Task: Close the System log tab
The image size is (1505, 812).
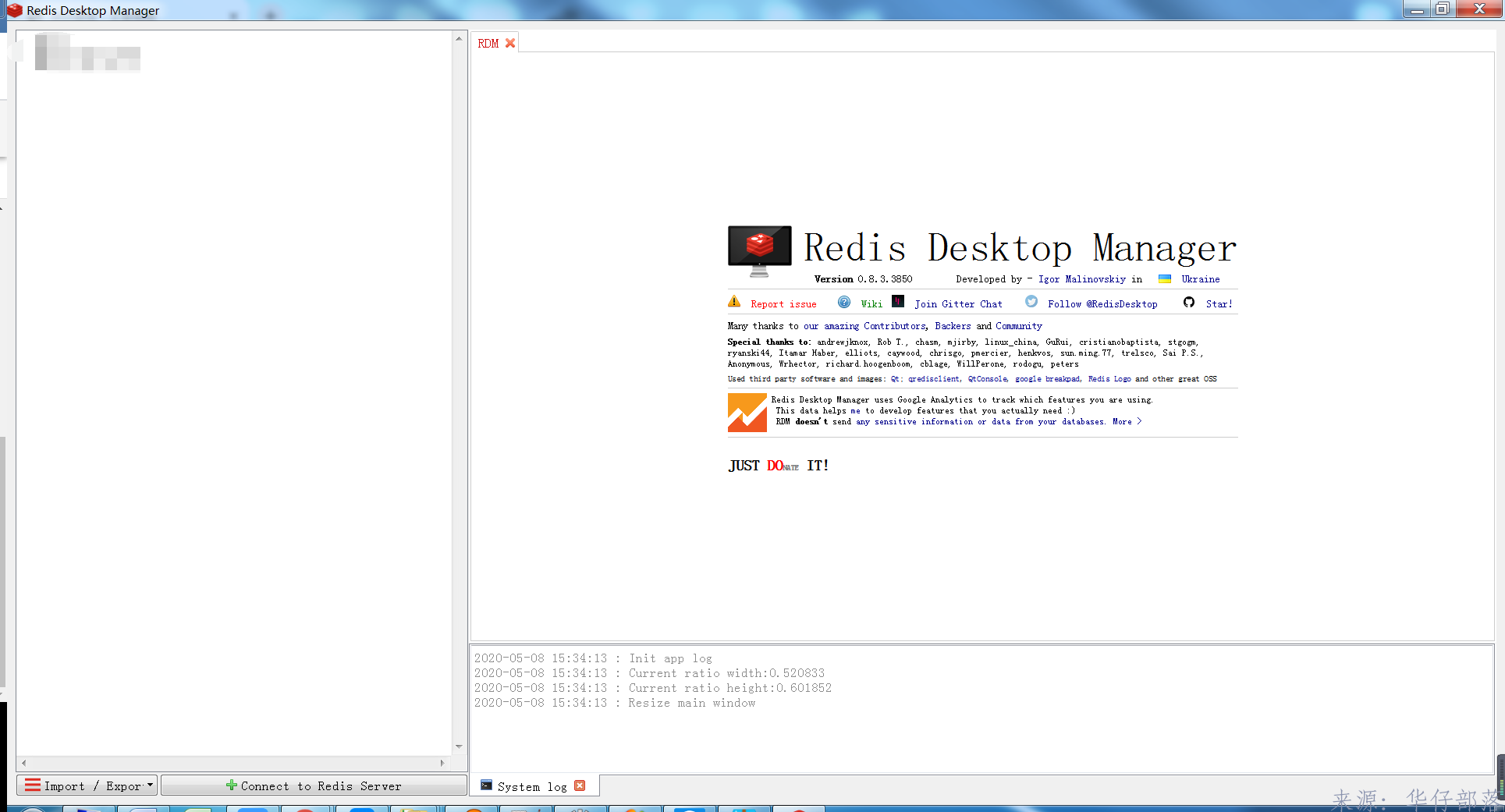Action: pos(579,785)
